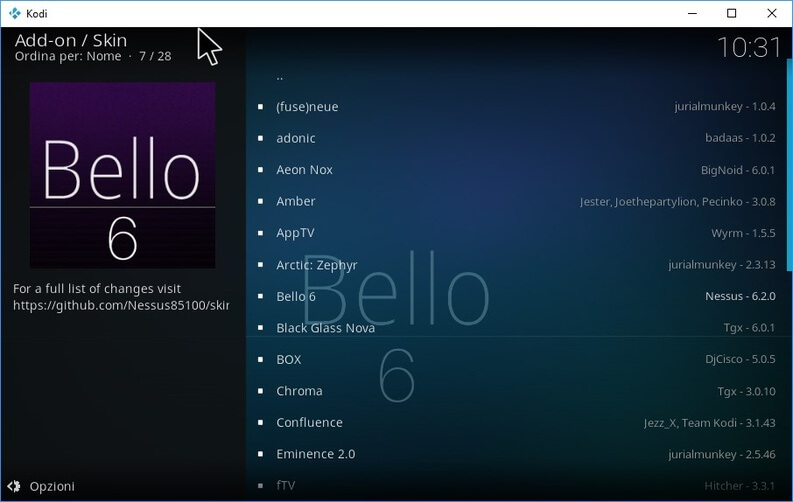Click the Add-on / Skin heading
793x502 pixels.
click(71, 40)
